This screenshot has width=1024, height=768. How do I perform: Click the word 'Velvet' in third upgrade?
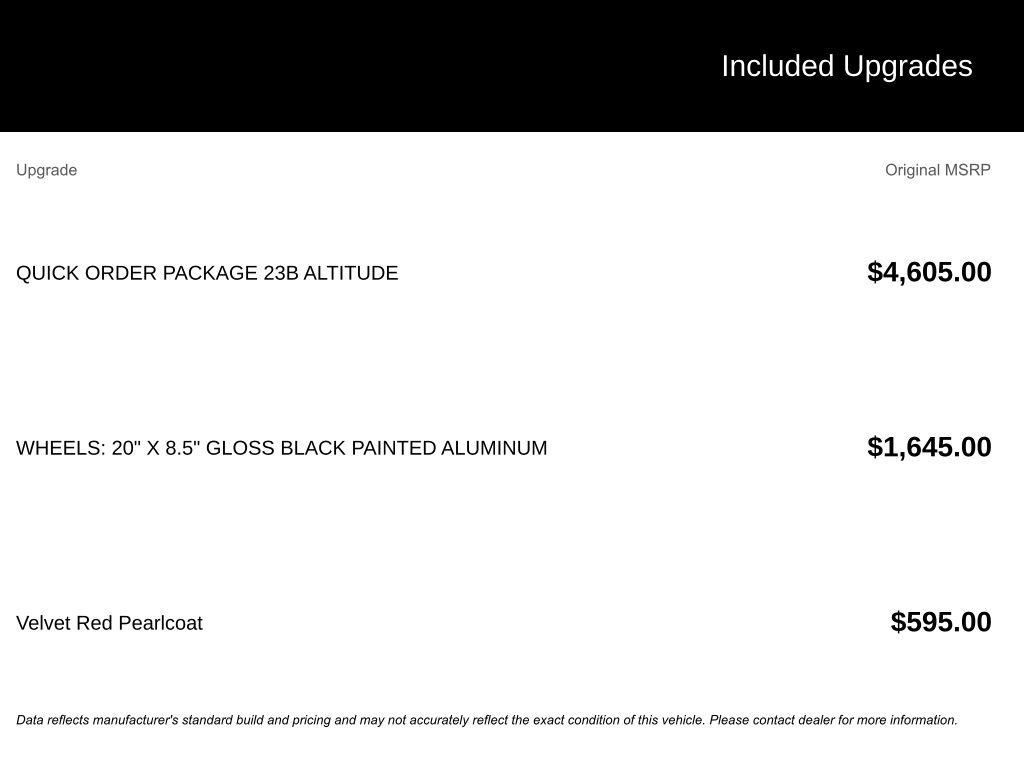[44, 623]
